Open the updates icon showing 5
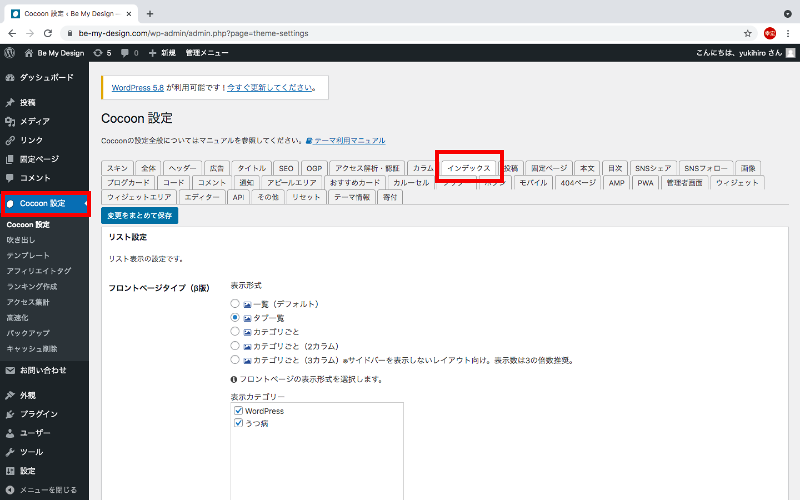This screenshot has width=800, height=500. pos(101,52)
